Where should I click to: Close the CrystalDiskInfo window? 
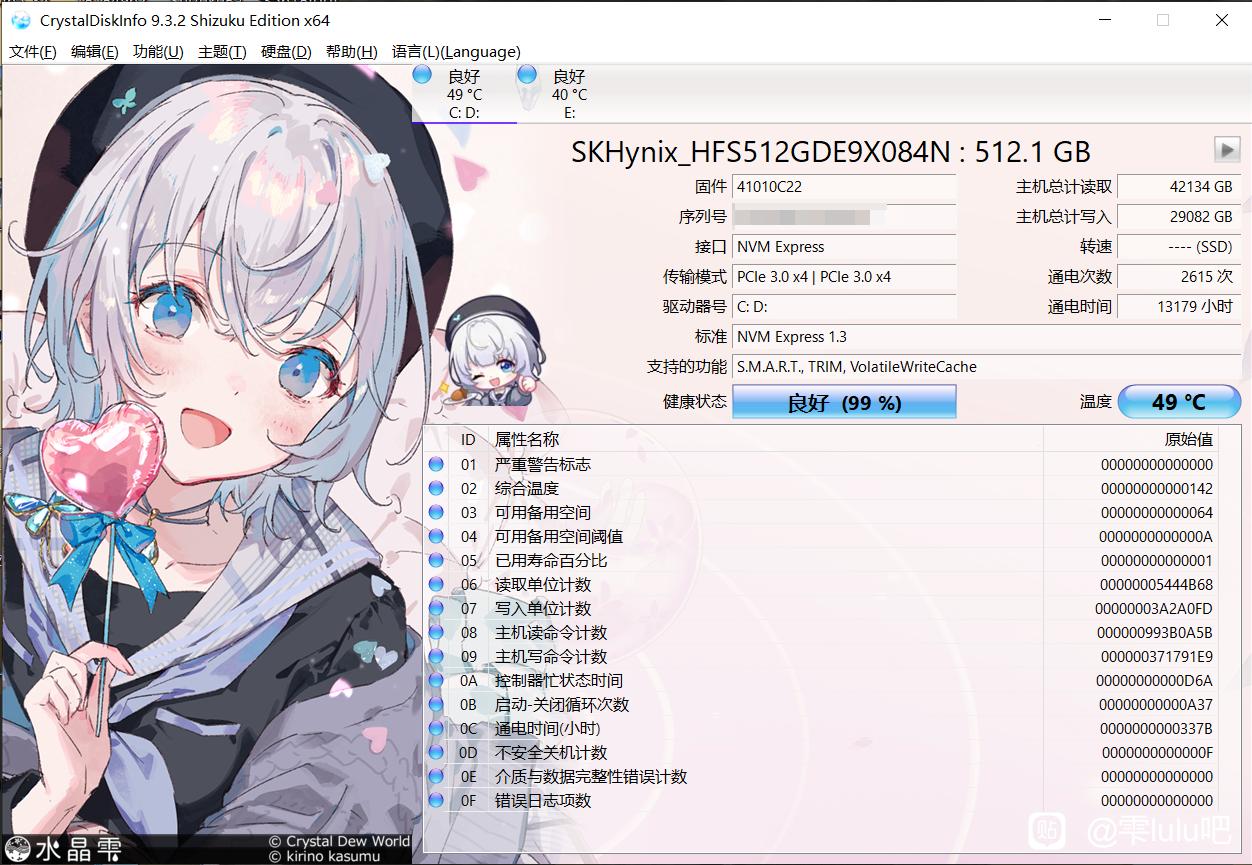1222,20
